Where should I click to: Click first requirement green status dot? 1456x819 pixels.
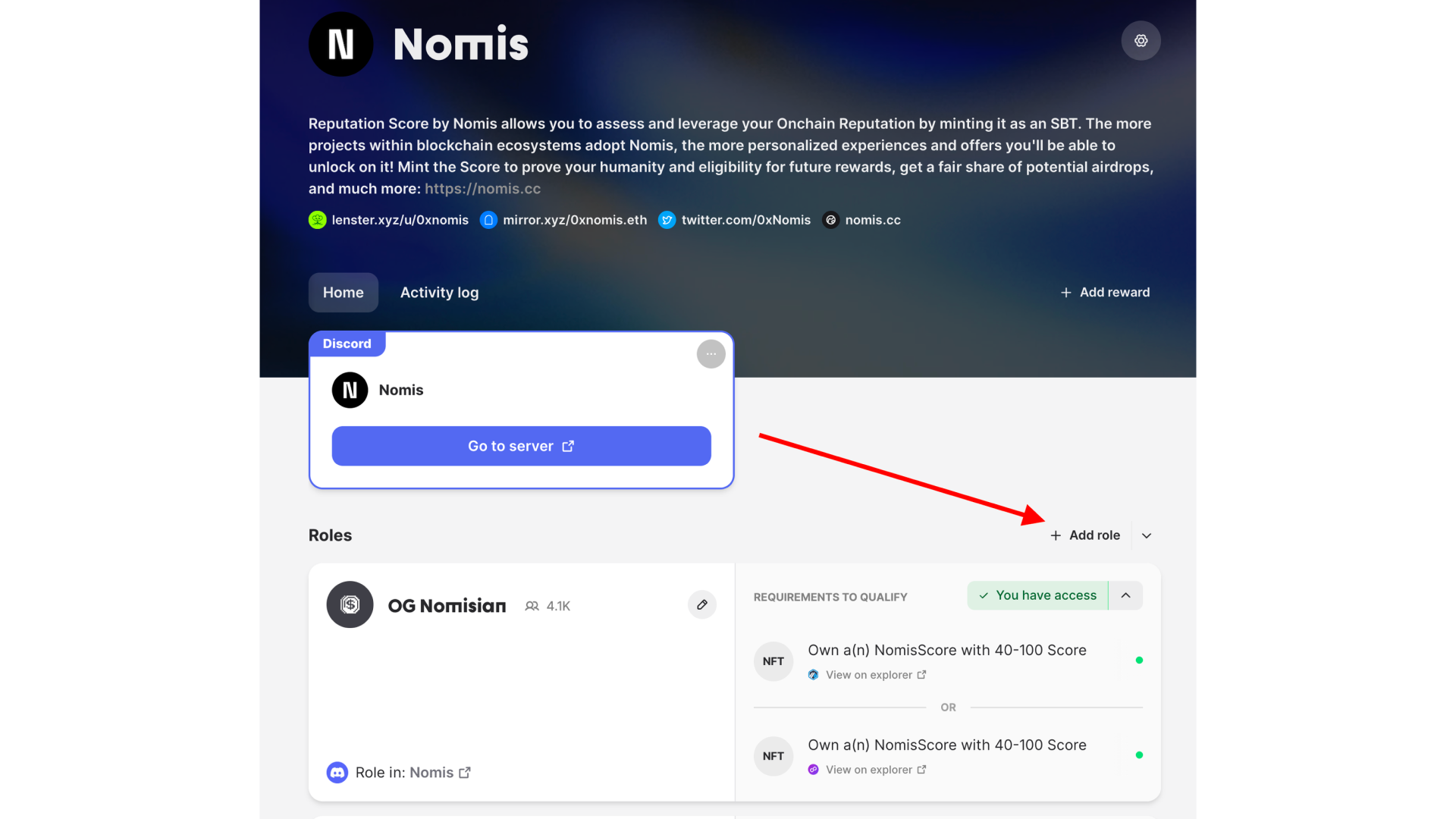pyautogui.click(x=1139, y=661)
